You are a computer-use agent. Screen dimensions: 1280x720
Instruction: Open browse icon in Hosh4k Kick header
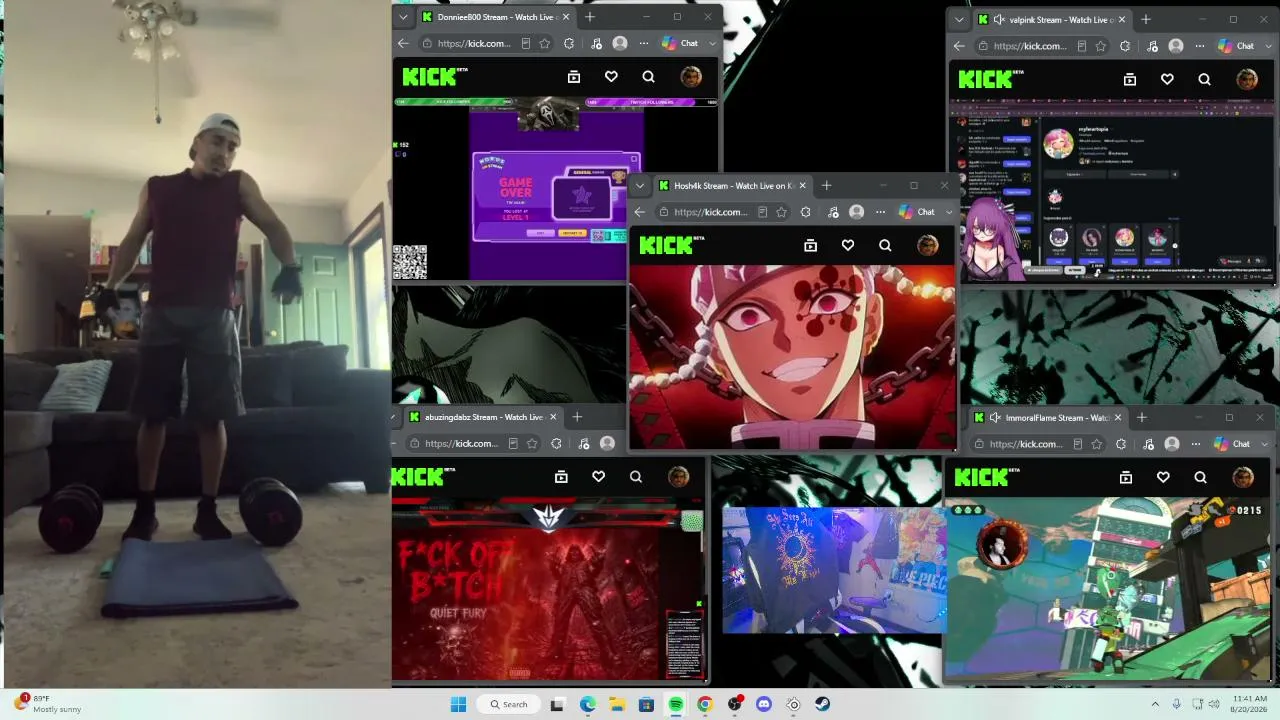pyautogui.click(x=811, y=245)
